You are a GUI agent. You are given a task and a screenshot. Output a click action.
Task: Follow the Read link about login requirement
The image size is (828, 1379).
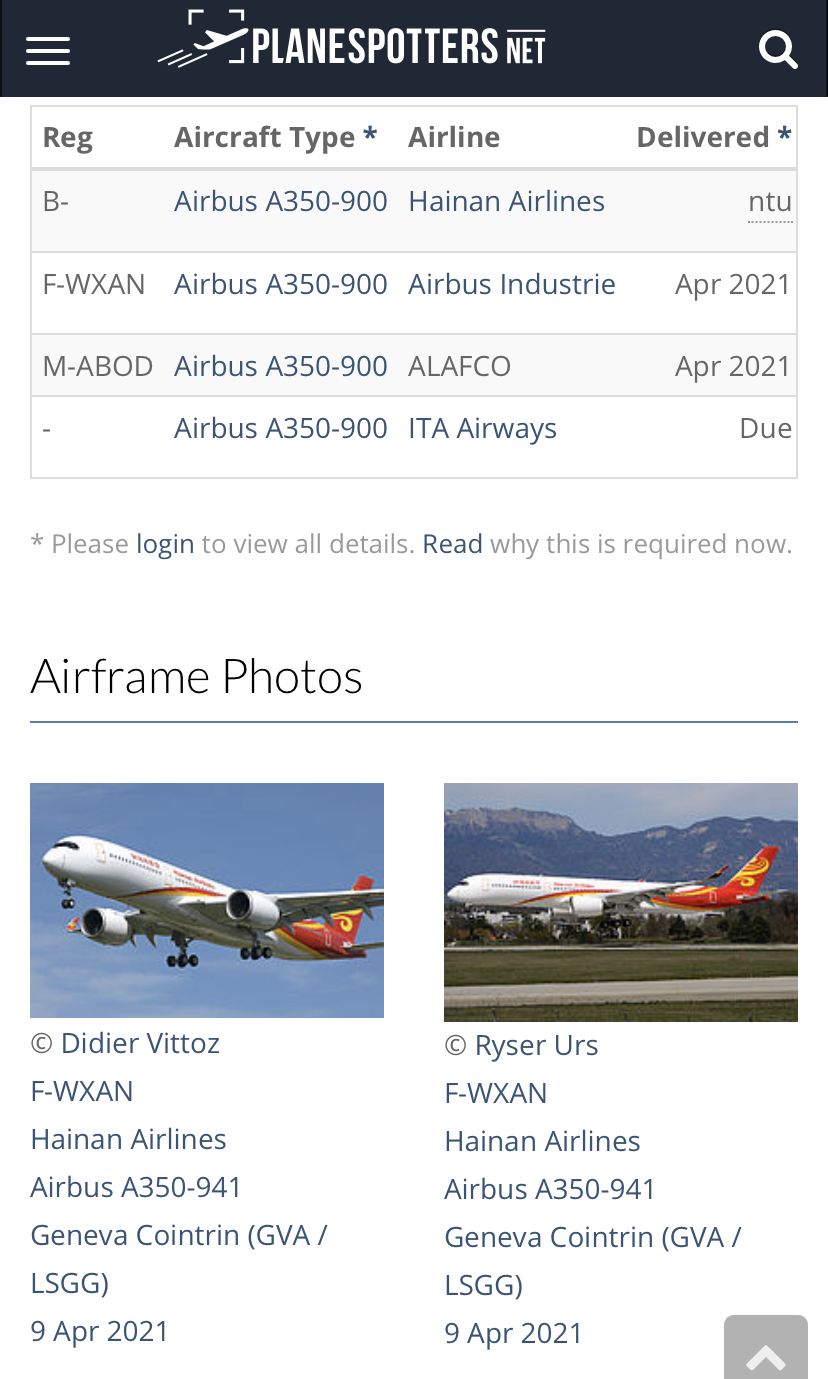pos(452,544)
